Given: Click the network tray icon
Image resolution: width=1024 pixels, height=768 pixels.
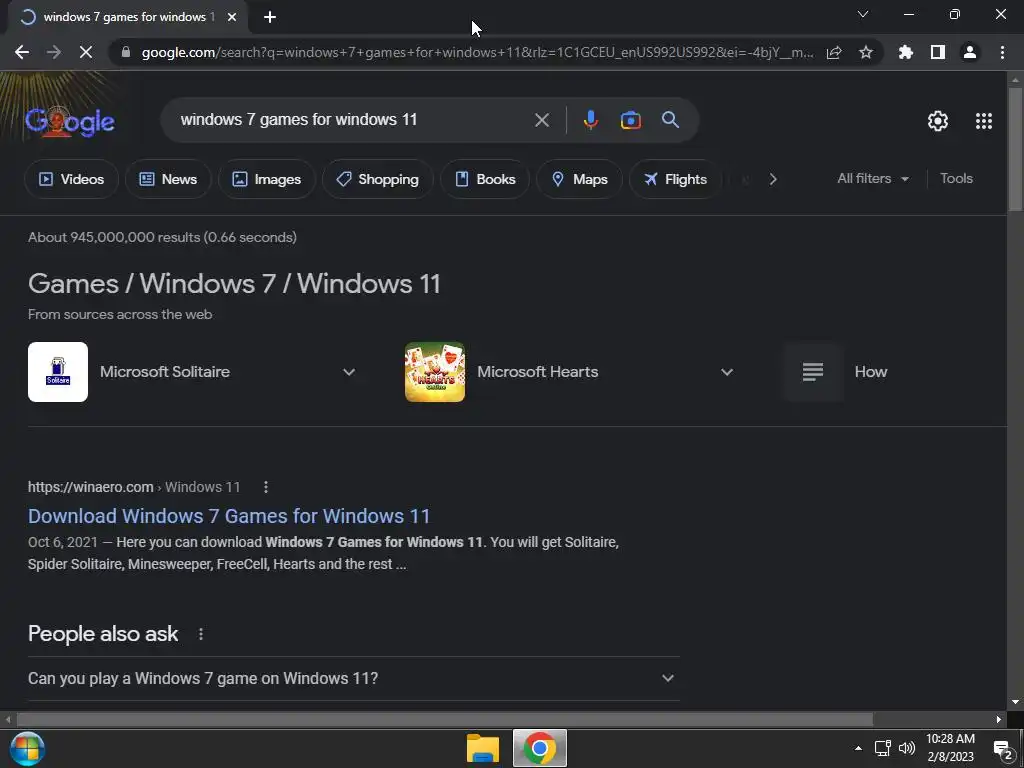Looking at the screenshot, I should point(883,748).
